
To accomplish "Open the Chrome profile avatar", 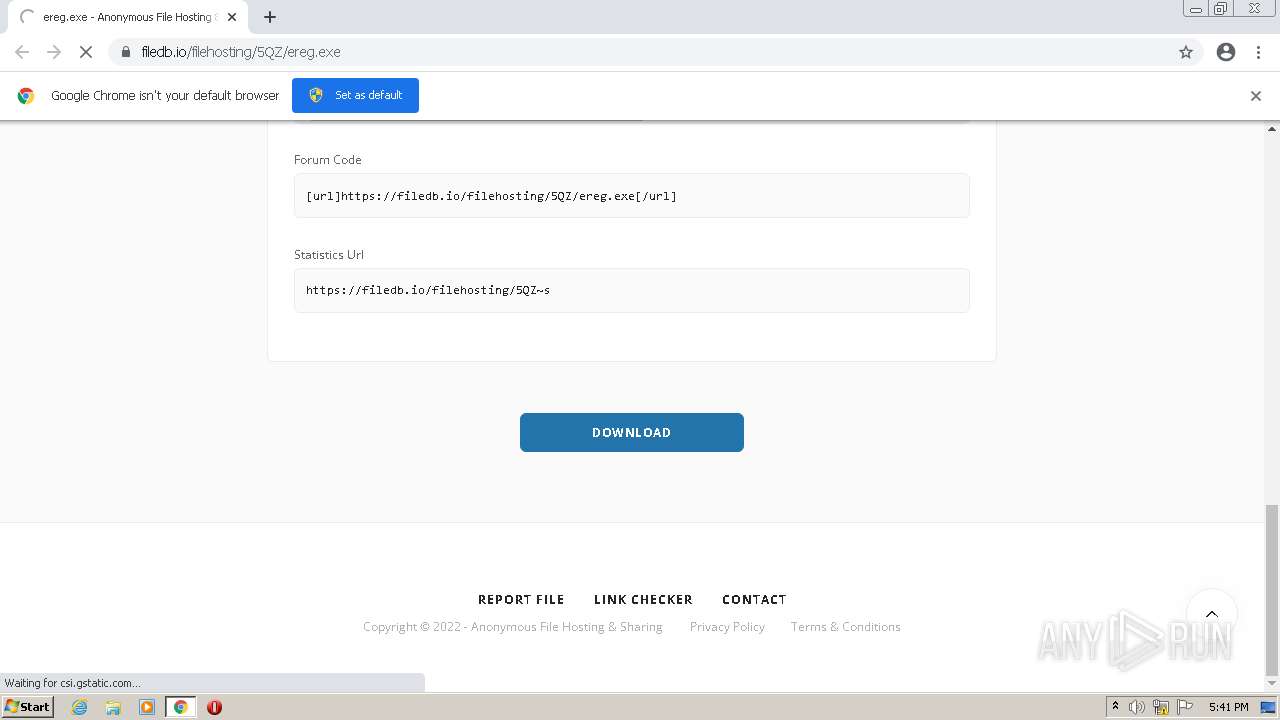I will 1226,52.
